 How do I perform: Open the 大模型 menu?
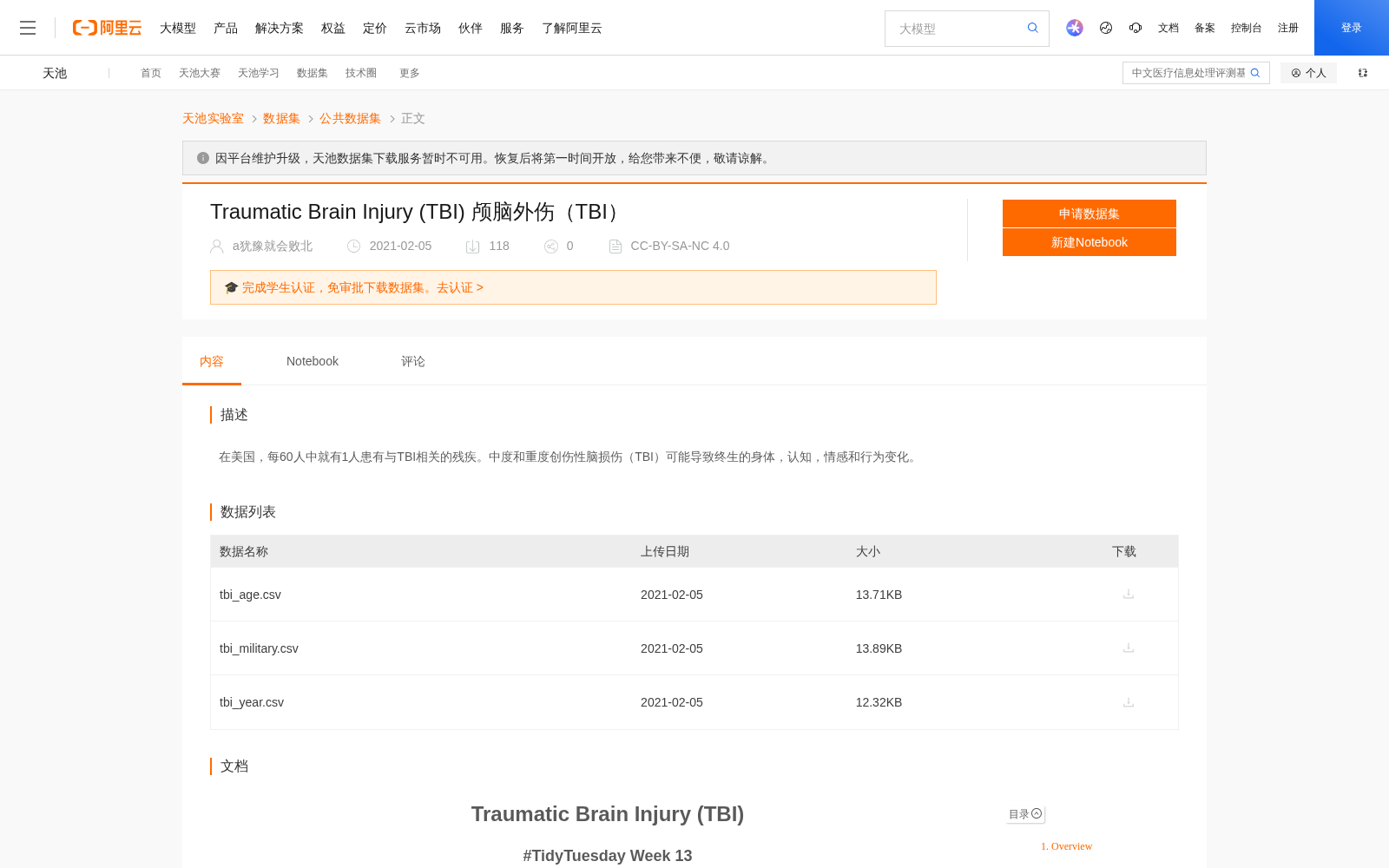178,28
